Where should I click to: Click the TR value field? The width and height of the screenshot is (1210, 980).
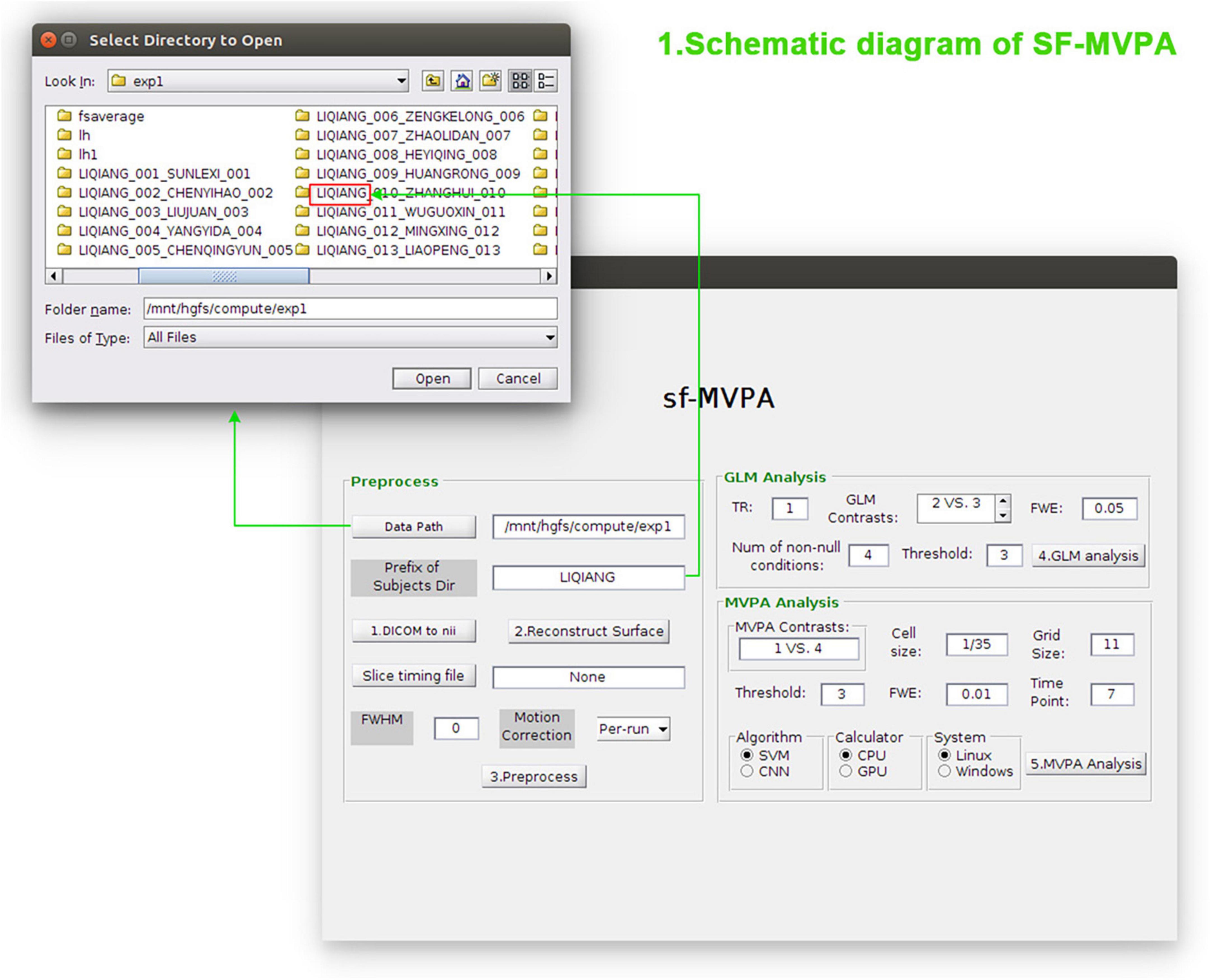[789, 508]
